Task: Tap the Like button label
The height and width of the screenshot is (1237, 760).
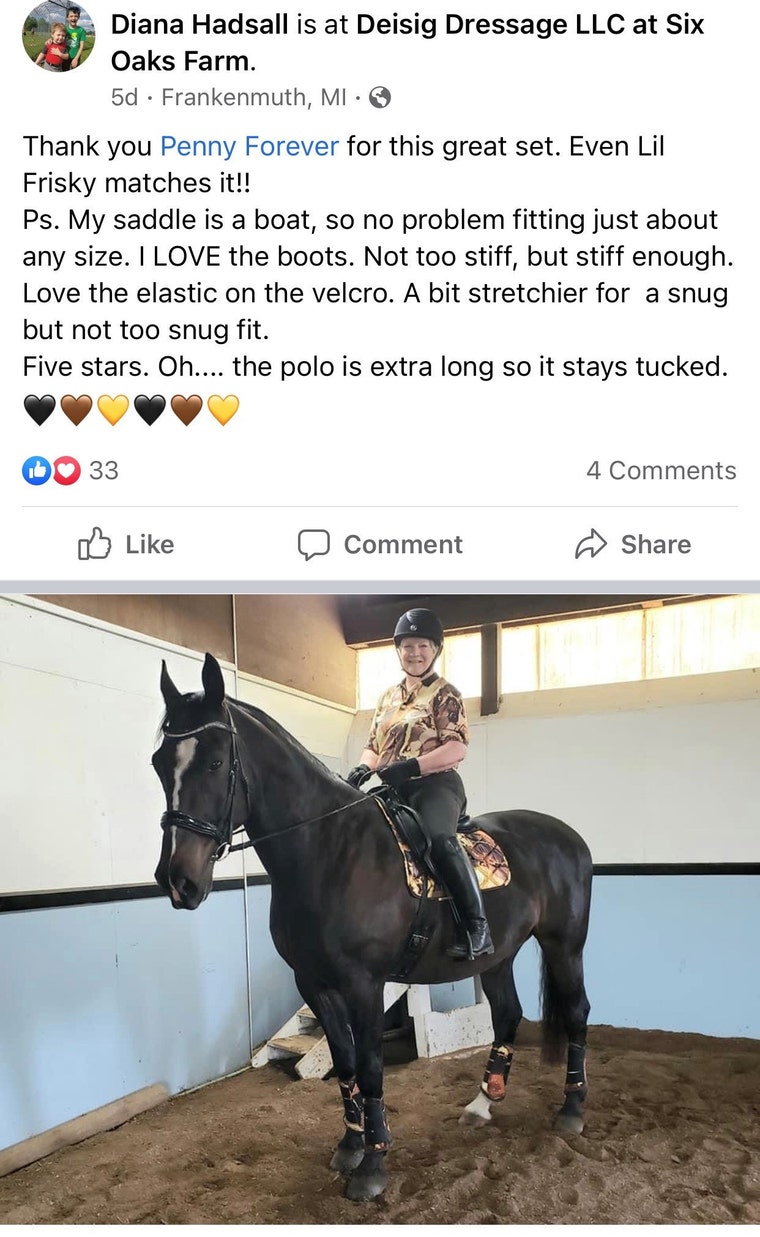Action: coord(149,545)
